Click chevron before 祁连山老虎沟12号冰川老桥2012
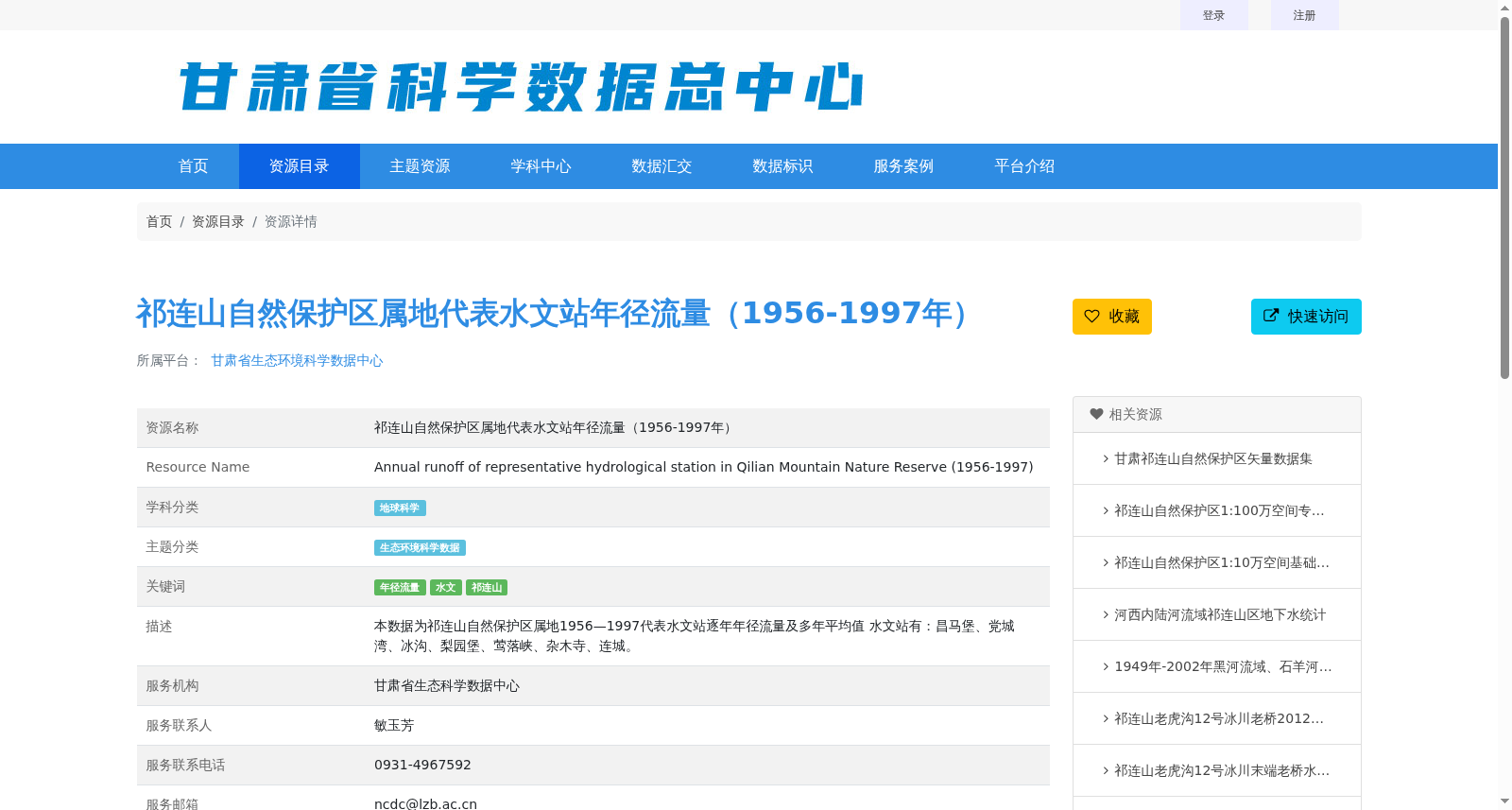Screen dimensions: 1512x810 1106,718
